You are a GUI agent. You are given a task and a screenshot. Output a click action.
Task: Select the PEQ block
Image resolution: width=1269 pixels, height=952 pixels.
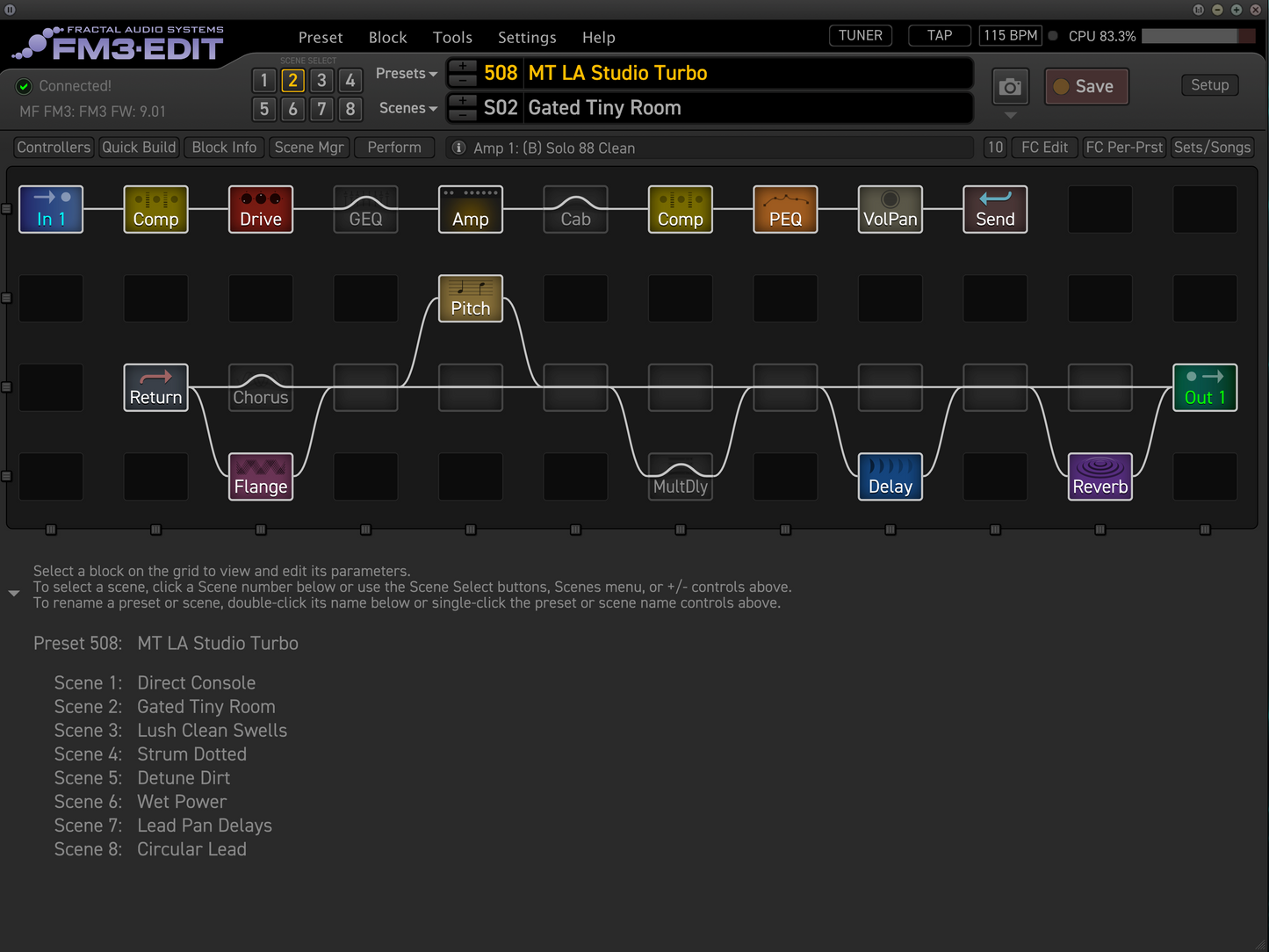coord(785,209)
